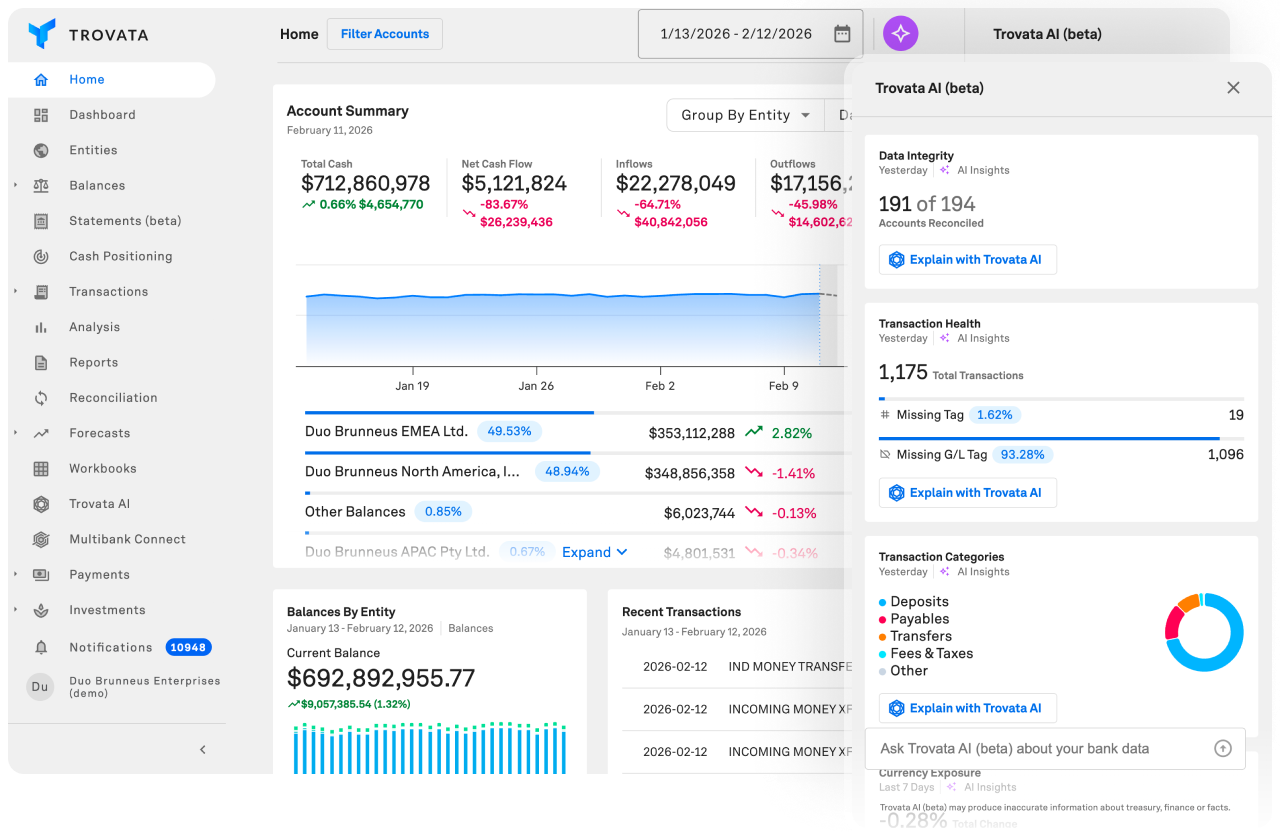Click the Notifications bell icon
The height and width of the screenshot is (836, 1280).
(x=40, y=647)
